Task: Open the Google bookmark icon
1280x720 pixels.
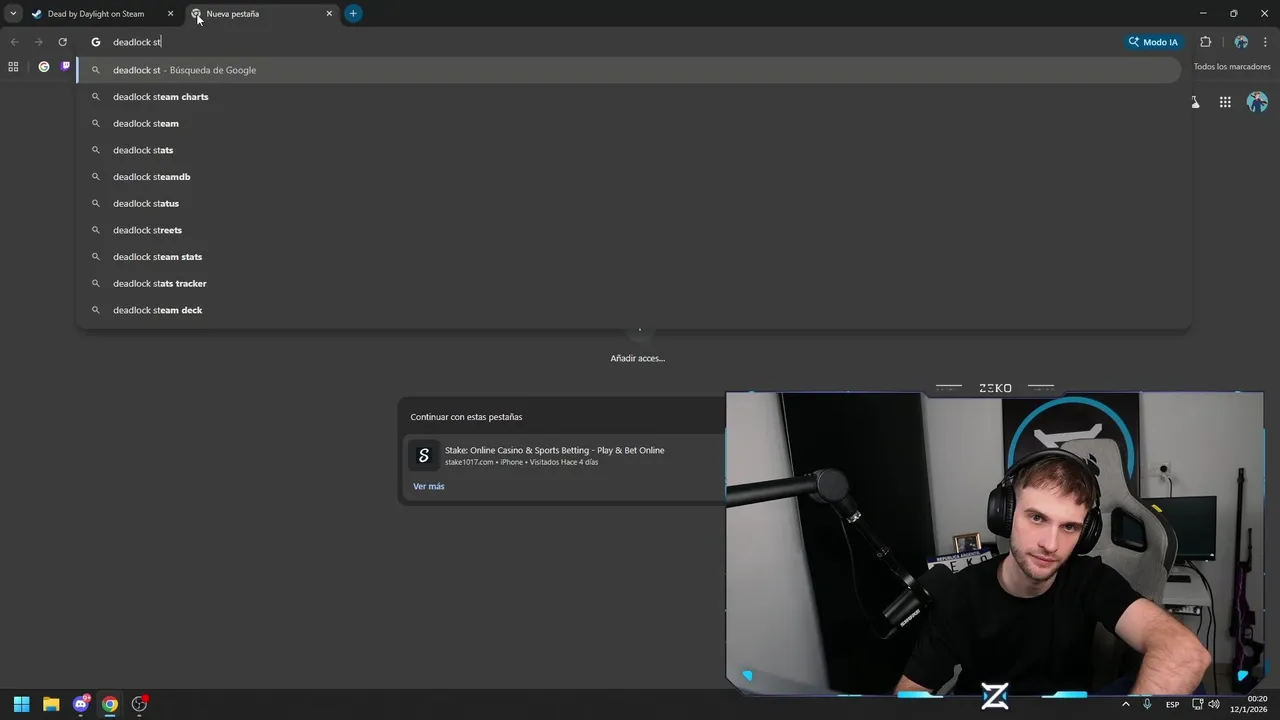Action: [x=44, y=67]
